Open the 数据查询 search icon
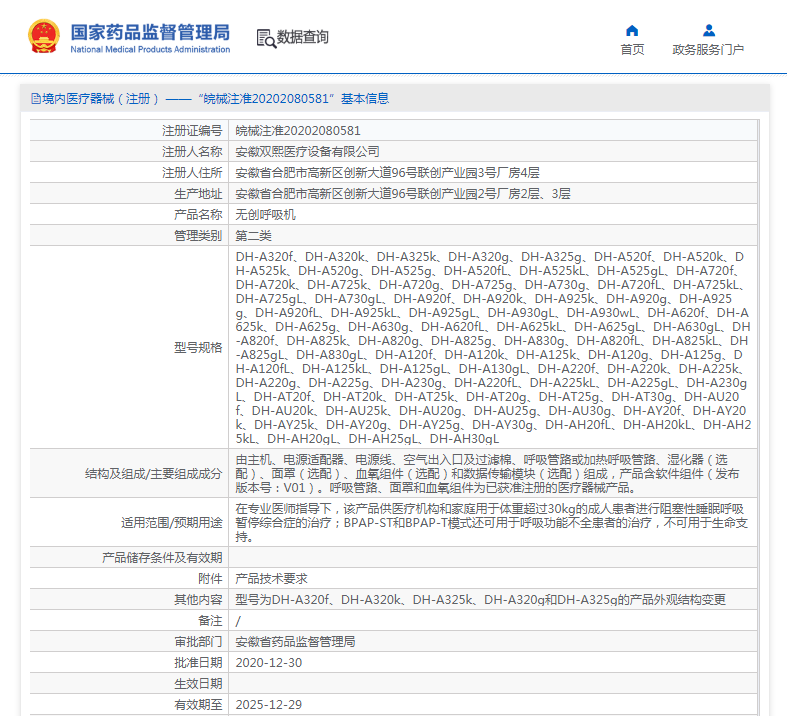787x716 pixels. point(266,38)
